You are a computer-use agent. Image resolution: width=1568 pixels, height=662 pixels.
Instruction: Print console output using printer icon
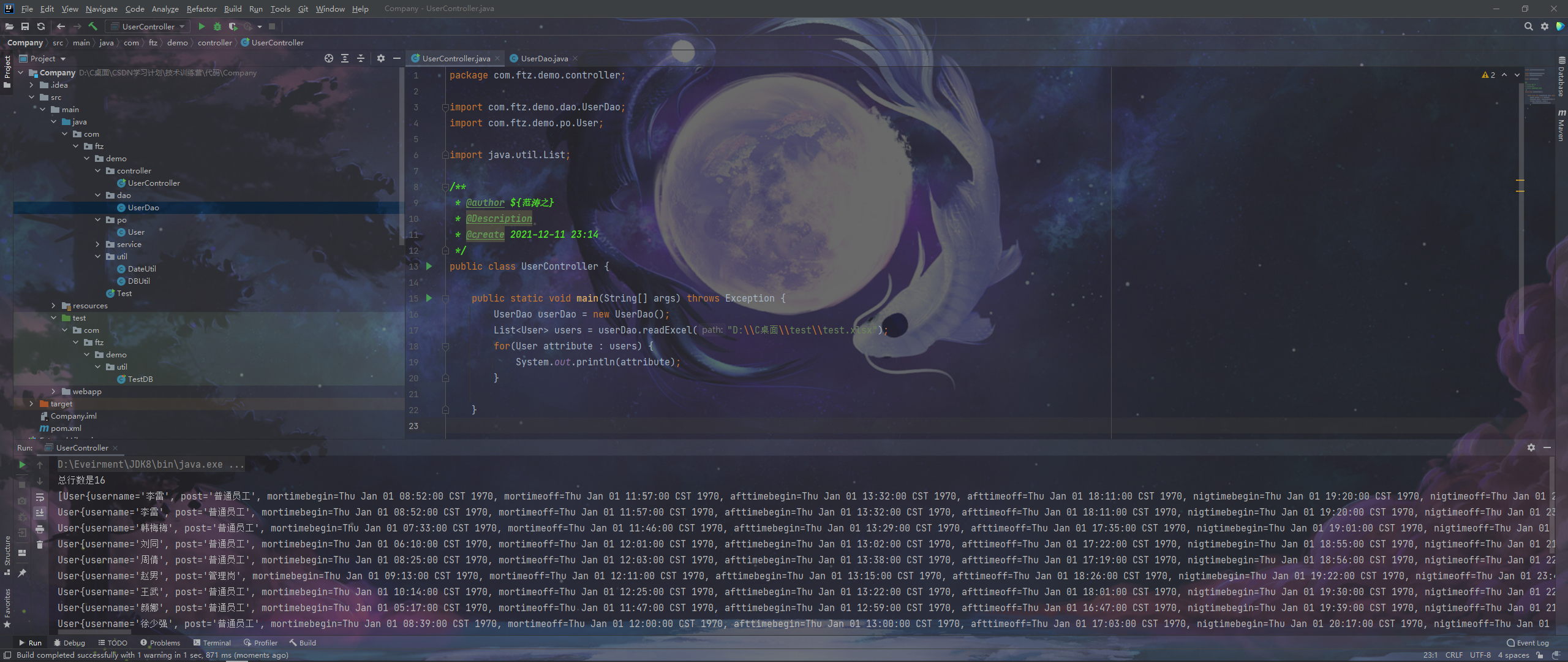tap(40, 528)
